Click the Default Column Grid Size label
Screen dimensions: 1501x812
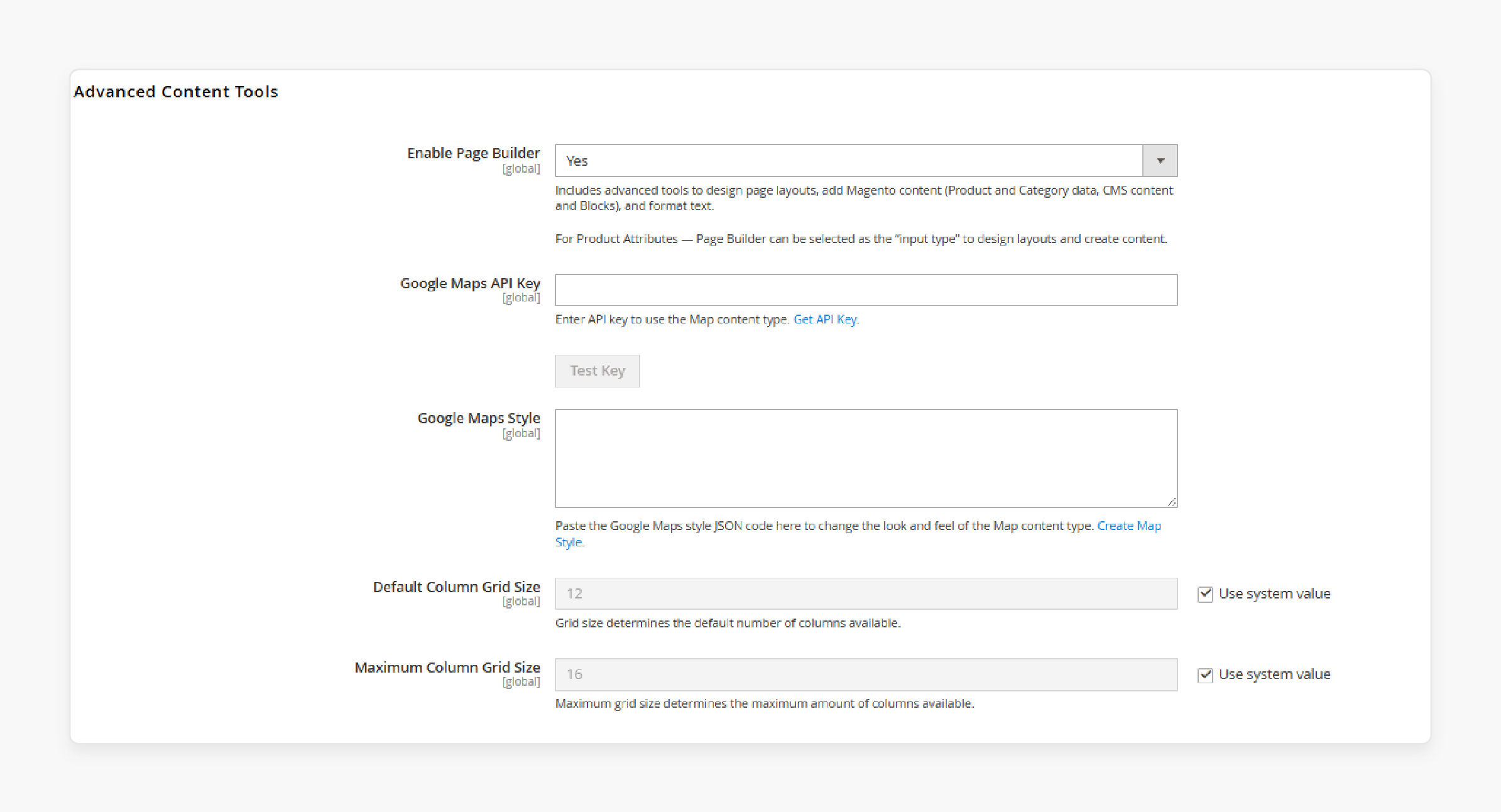pyautogui.click(x=456, y=587)
